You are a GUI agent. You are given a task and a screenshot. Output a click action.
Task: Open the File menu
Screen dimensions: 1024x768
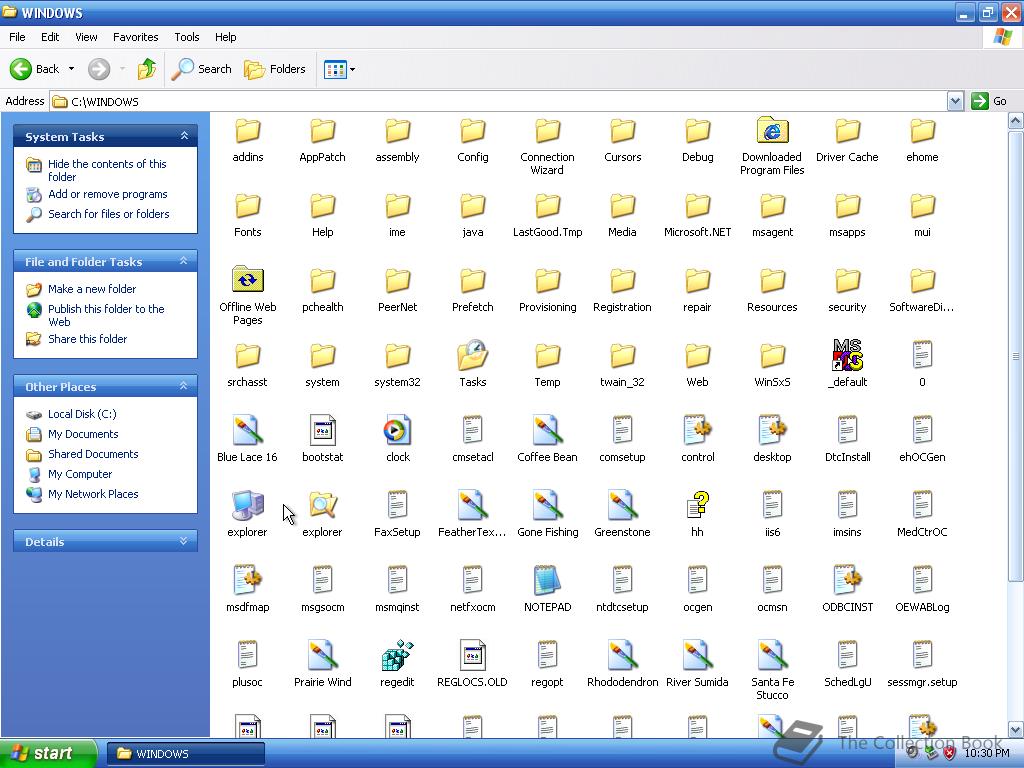pos(17,37)
